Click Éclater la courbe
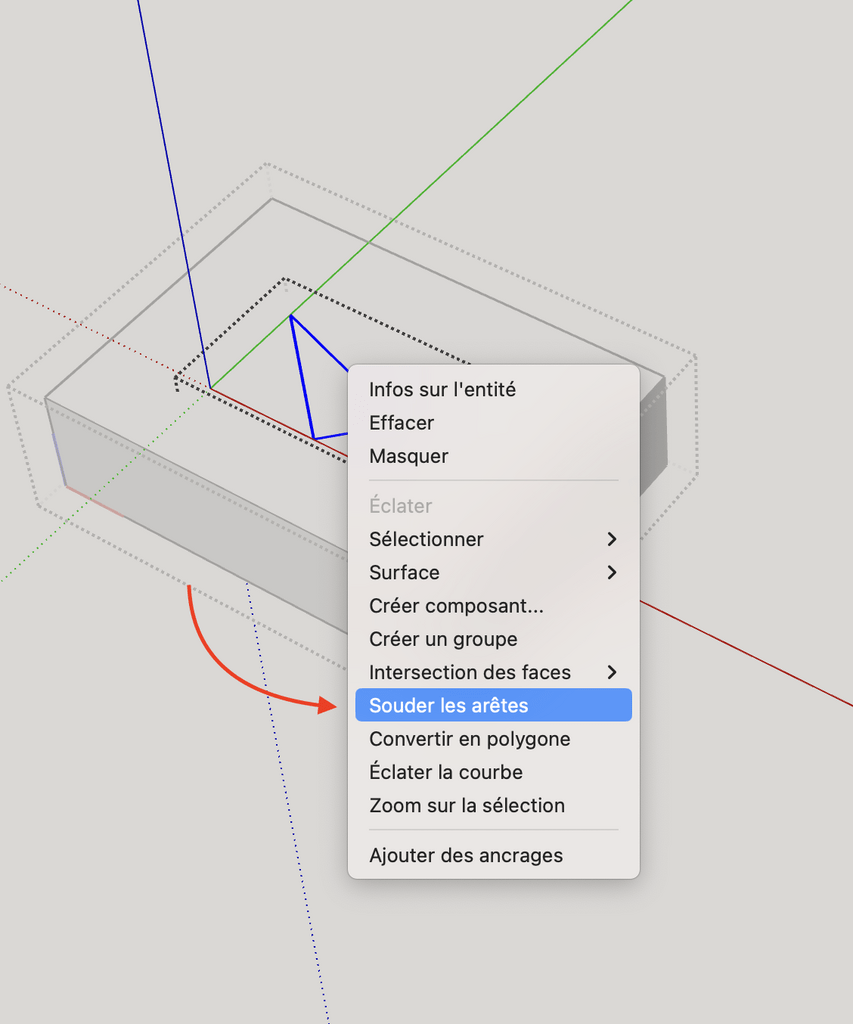 (x=493, y=772)
